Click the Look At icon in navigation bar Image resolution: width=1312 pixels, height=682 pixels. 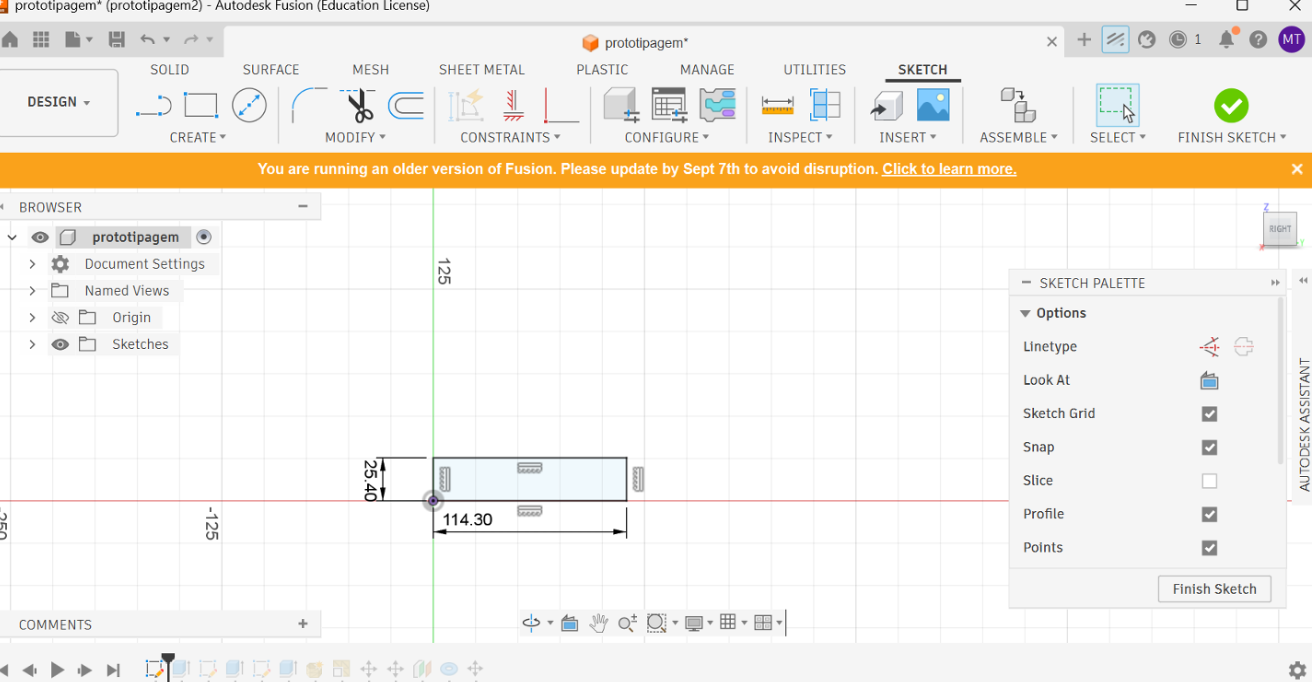pos(569,623)
